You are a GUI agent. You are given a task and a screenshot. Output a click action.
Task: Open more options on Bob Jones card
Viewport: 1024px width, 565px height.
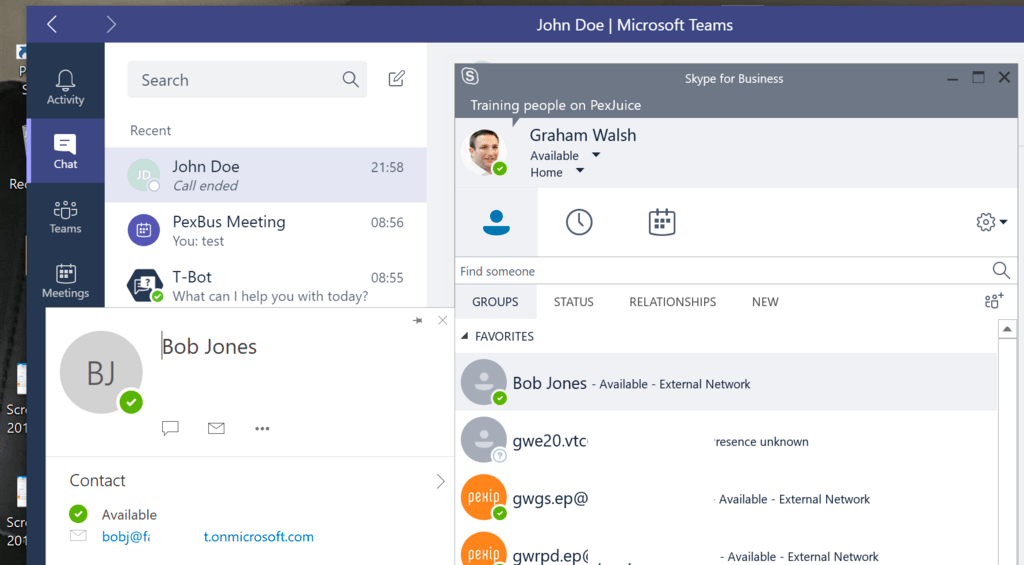pos(262,428)
